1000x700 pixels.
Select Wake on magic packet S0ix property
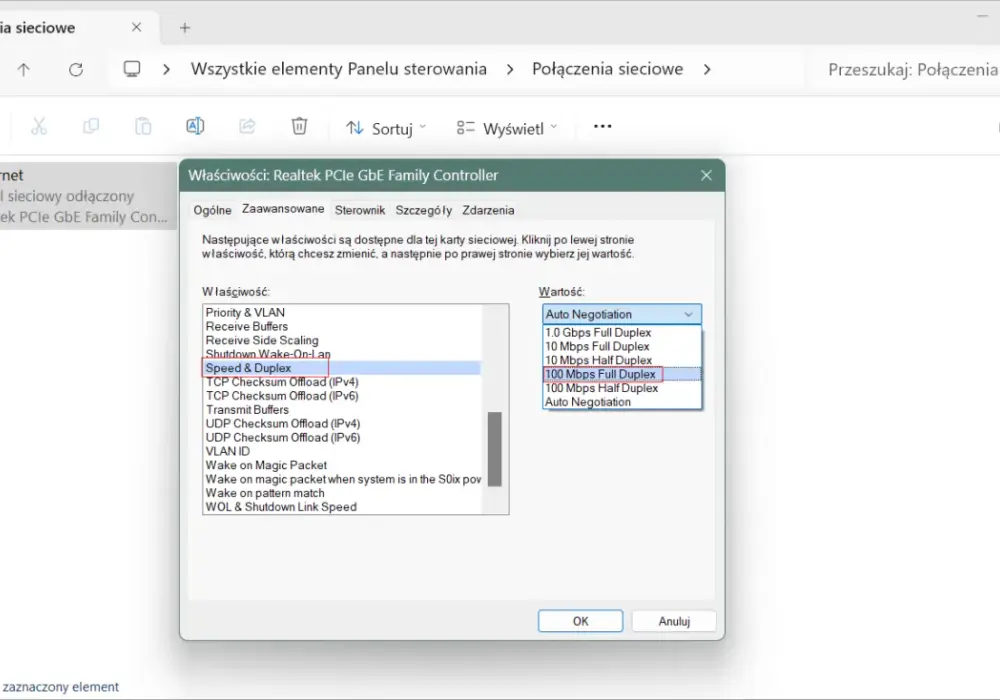tap(342, 479)
